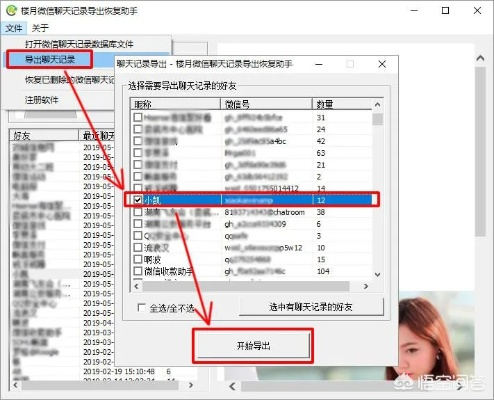Screen dimensions: 494x400
Task: Click the count cell showing 104
Action: click(323, 271)
